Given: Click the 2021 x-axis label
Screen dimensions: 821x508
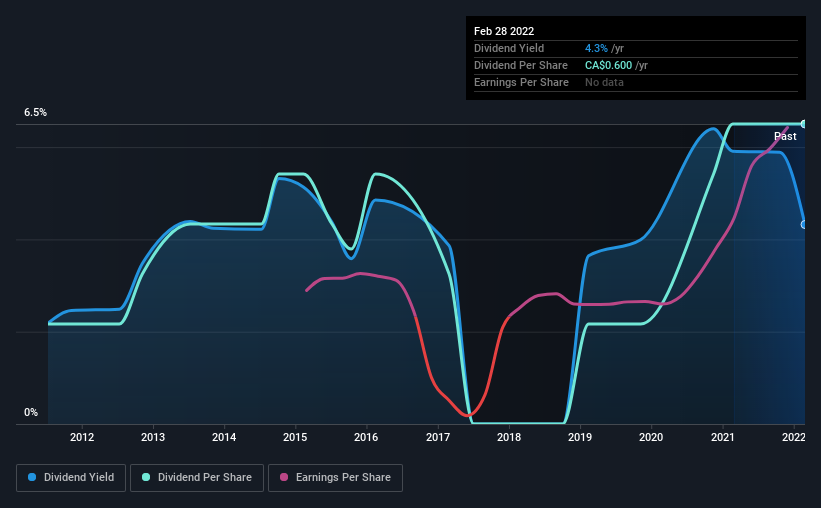Looking at the screenshot, I should click(723, 437).
